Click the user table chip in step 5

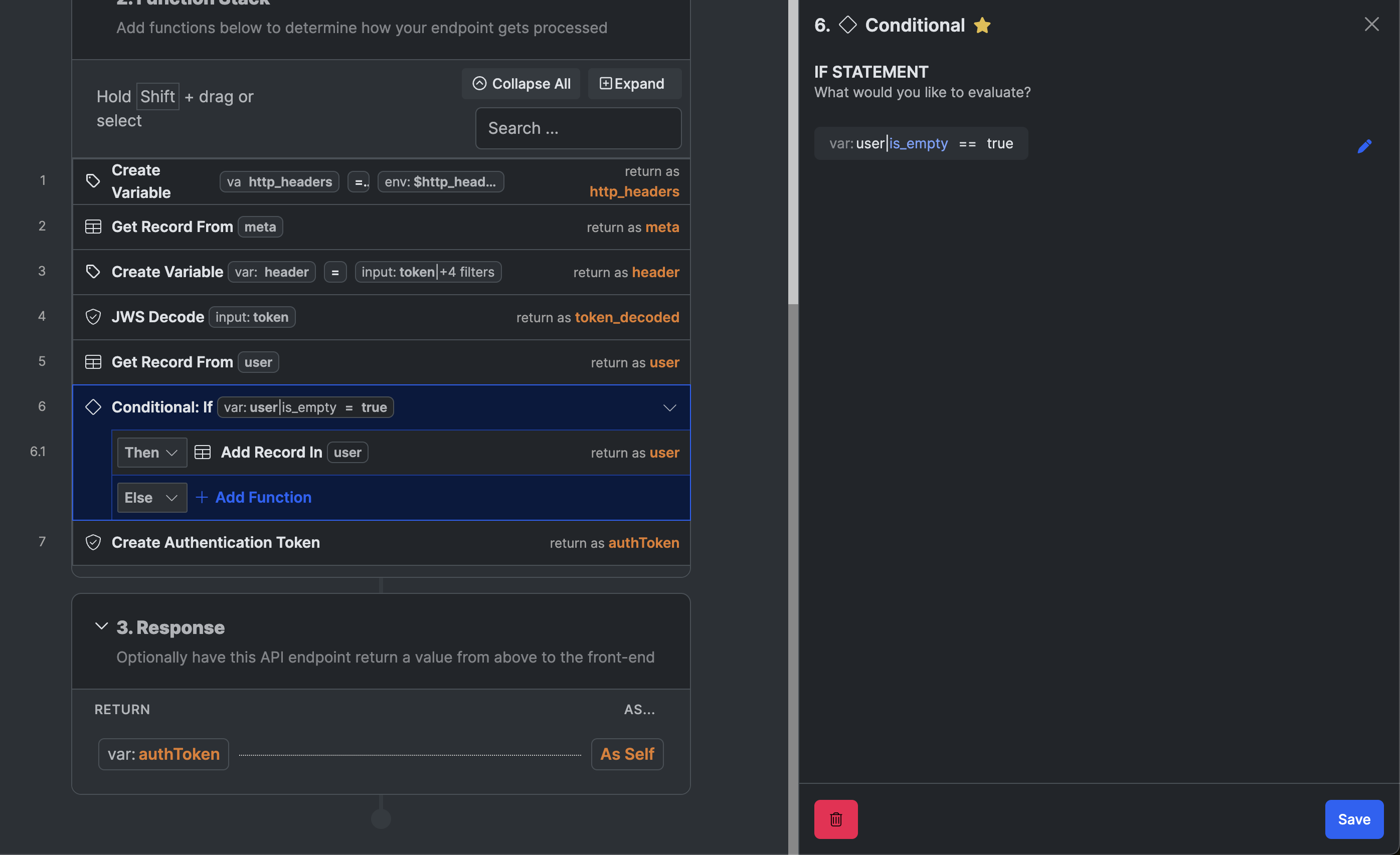[x=258, y=362]
